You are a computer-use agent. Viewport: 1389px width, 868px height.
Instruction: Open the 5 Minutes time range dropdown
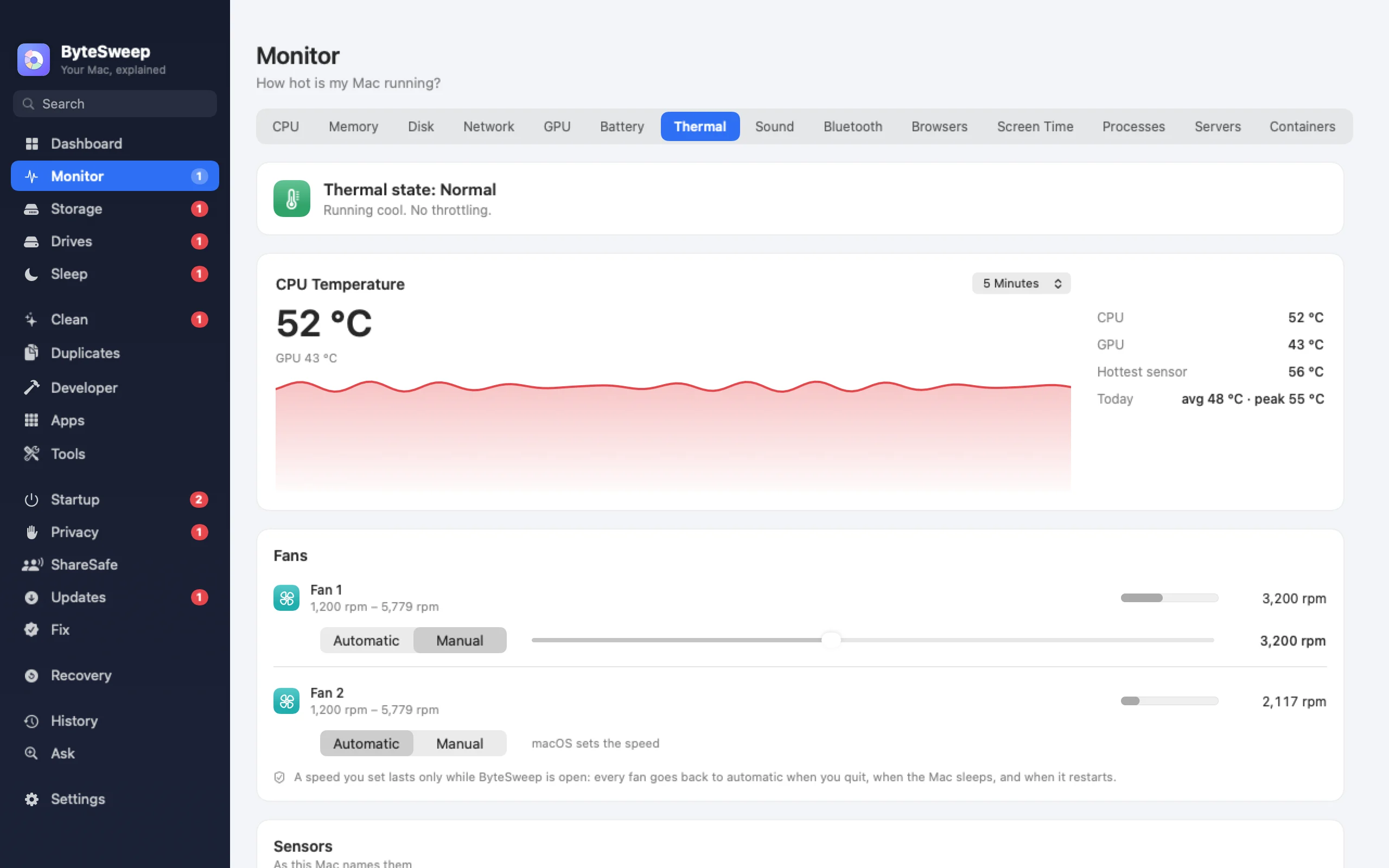[x=1021, y=284]
